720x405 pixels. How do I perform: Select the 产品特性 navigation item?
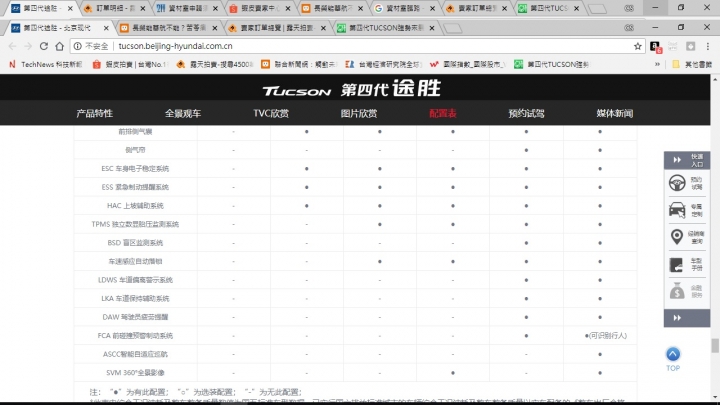[95, 113]
